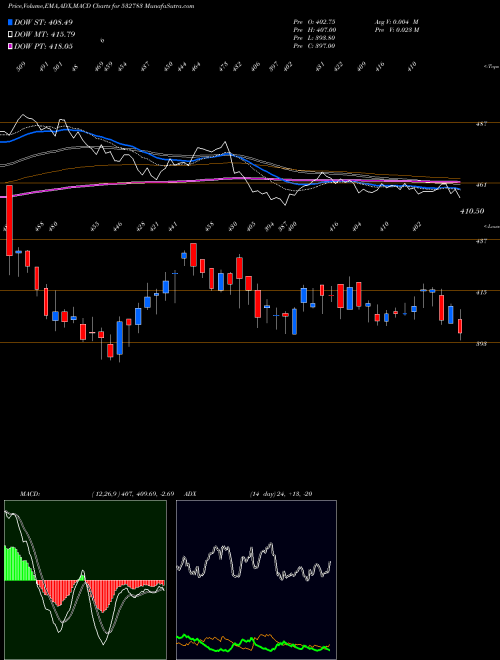The width and height of the screenshot is (500, 660).
Task: Click the 437 axis label on the candlestick chart
Action: point(481,241)
